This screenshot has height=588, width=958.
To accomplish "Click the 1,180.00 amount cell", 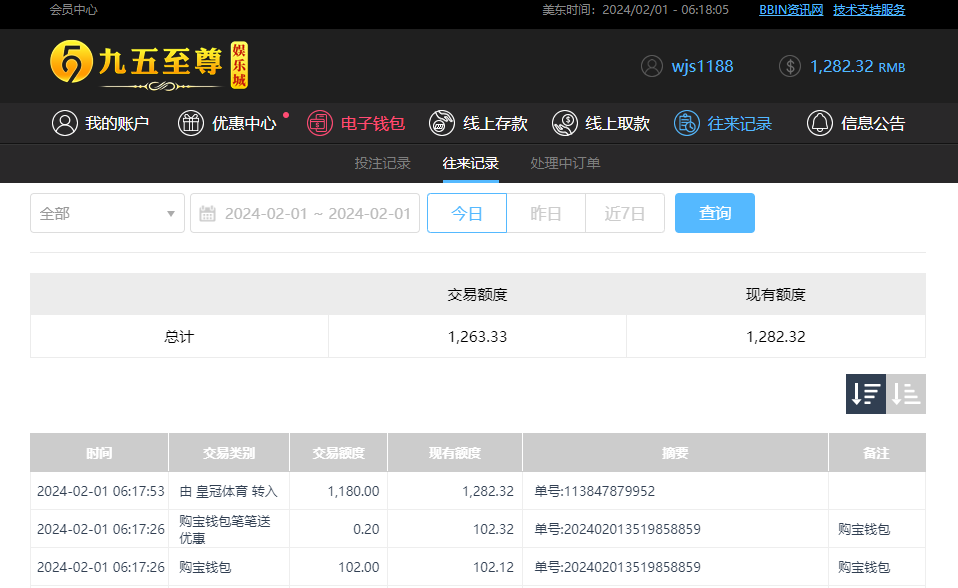I will pos(338,491).
